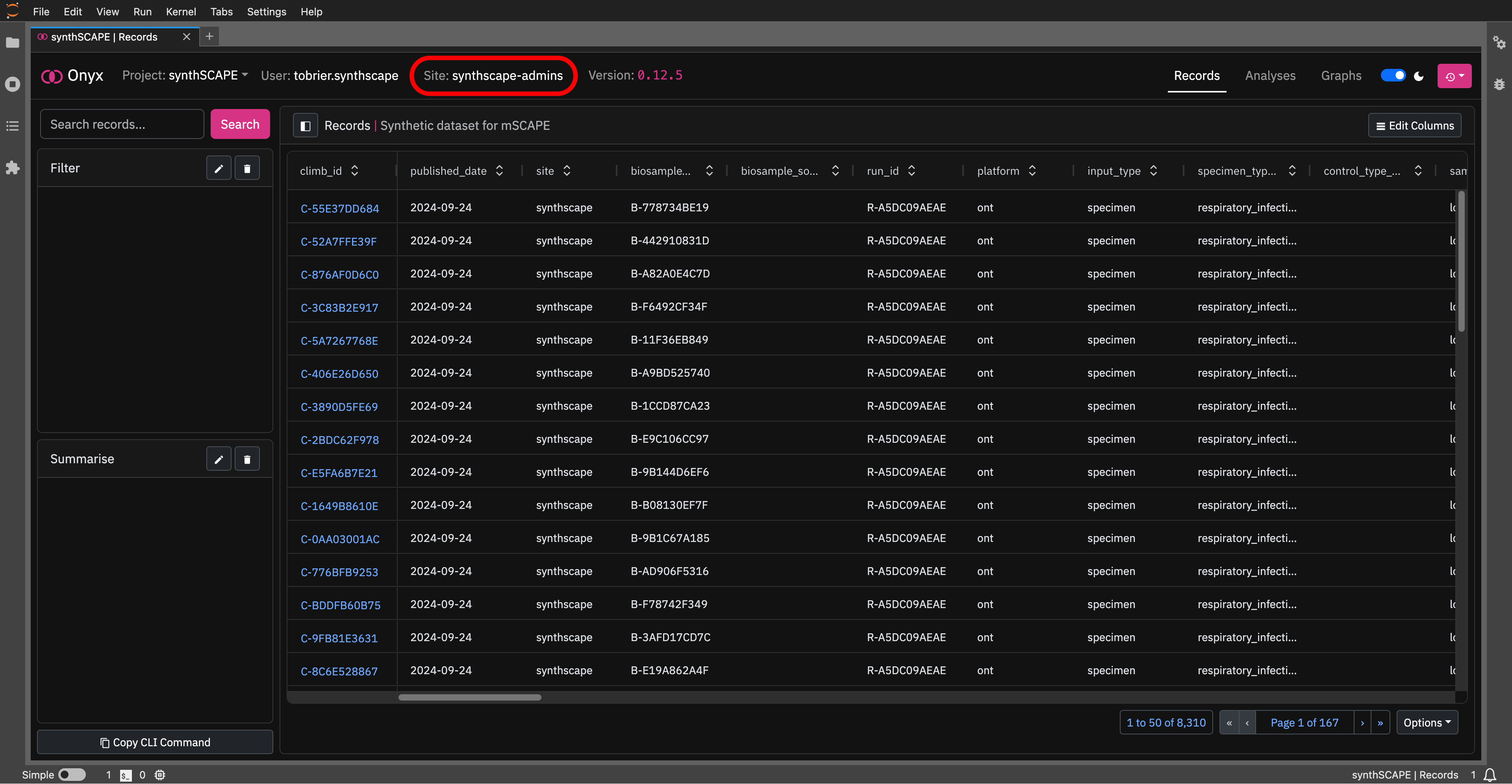Open record C-876AF0D6C0 link
The height and width of the screenshot is (784, 1512).
[340, 275]
